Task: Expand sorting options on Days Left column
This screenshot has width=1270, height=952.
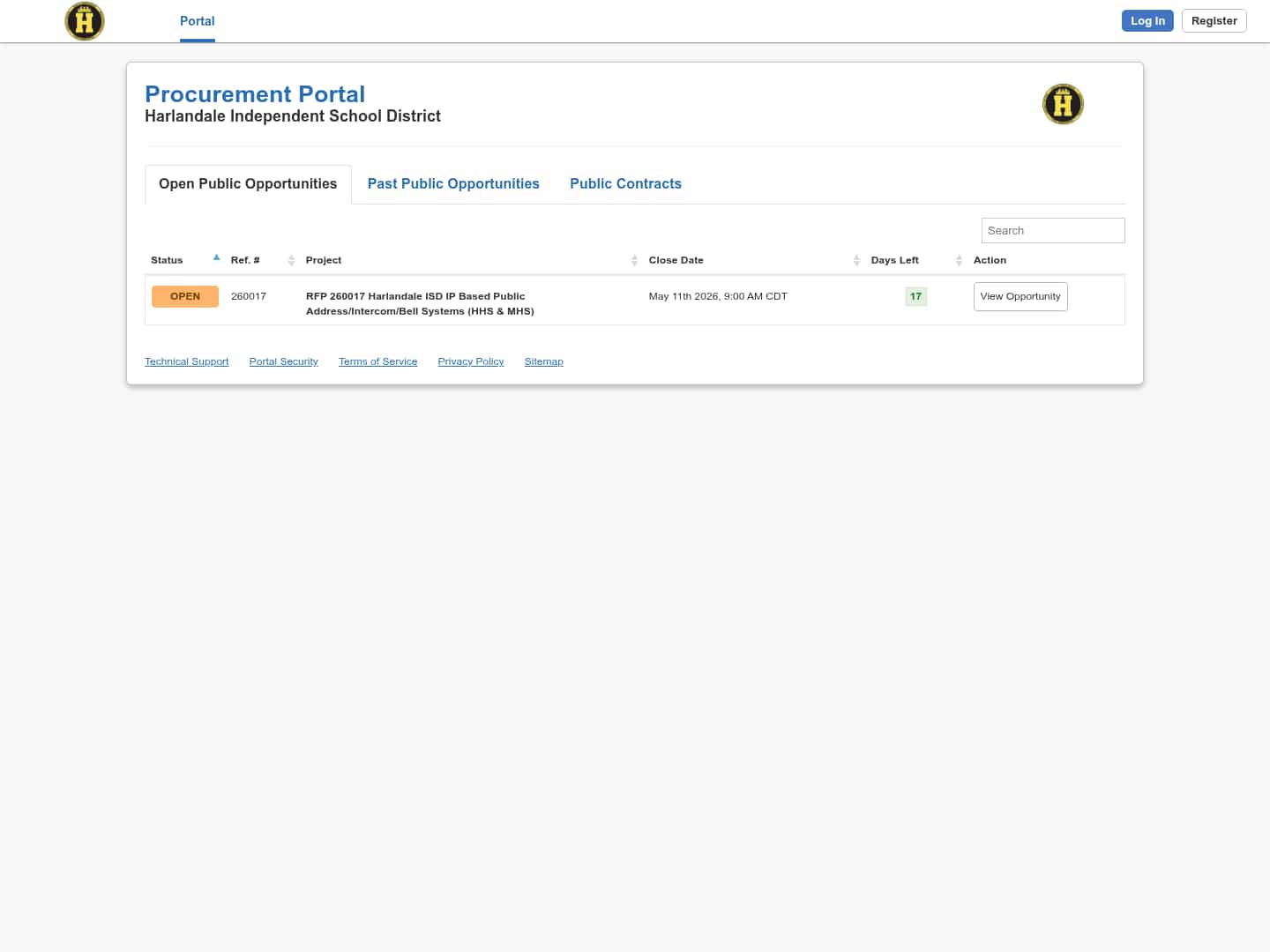Action: pos(959,260)
